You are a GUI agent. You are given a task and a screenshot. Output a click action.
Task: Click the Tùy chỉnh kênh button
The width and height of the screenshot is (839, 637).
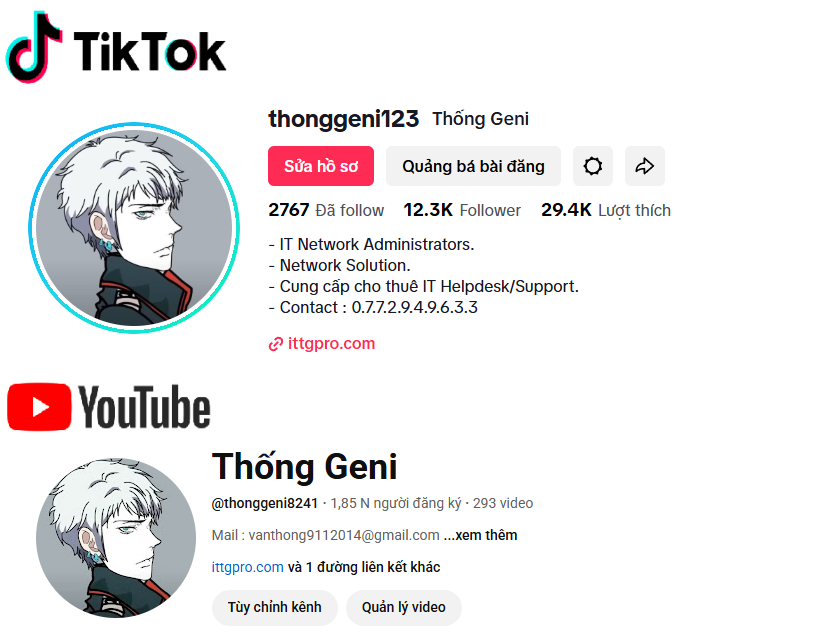(274, 608)
